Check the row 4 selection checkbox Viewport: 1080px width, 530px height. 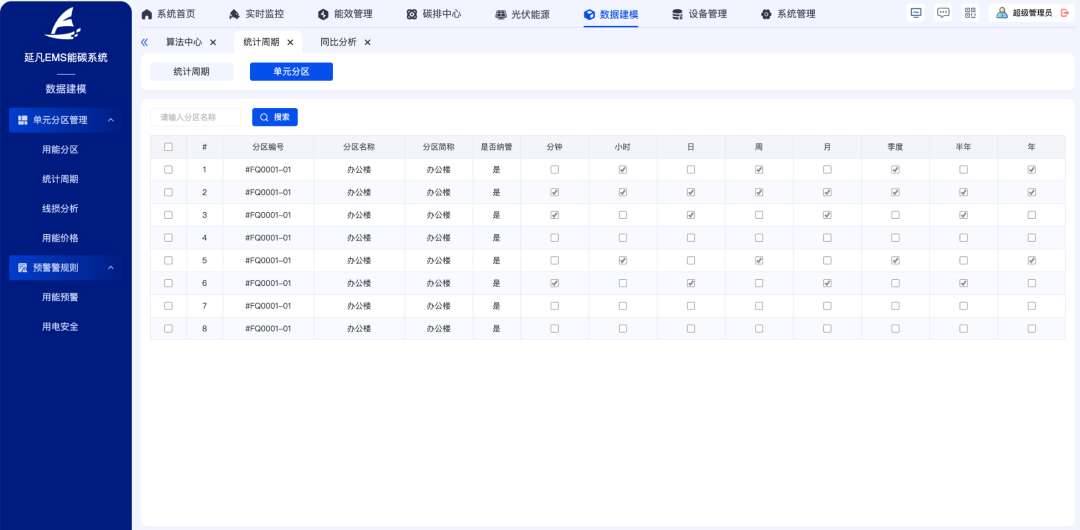click(168, 238)
